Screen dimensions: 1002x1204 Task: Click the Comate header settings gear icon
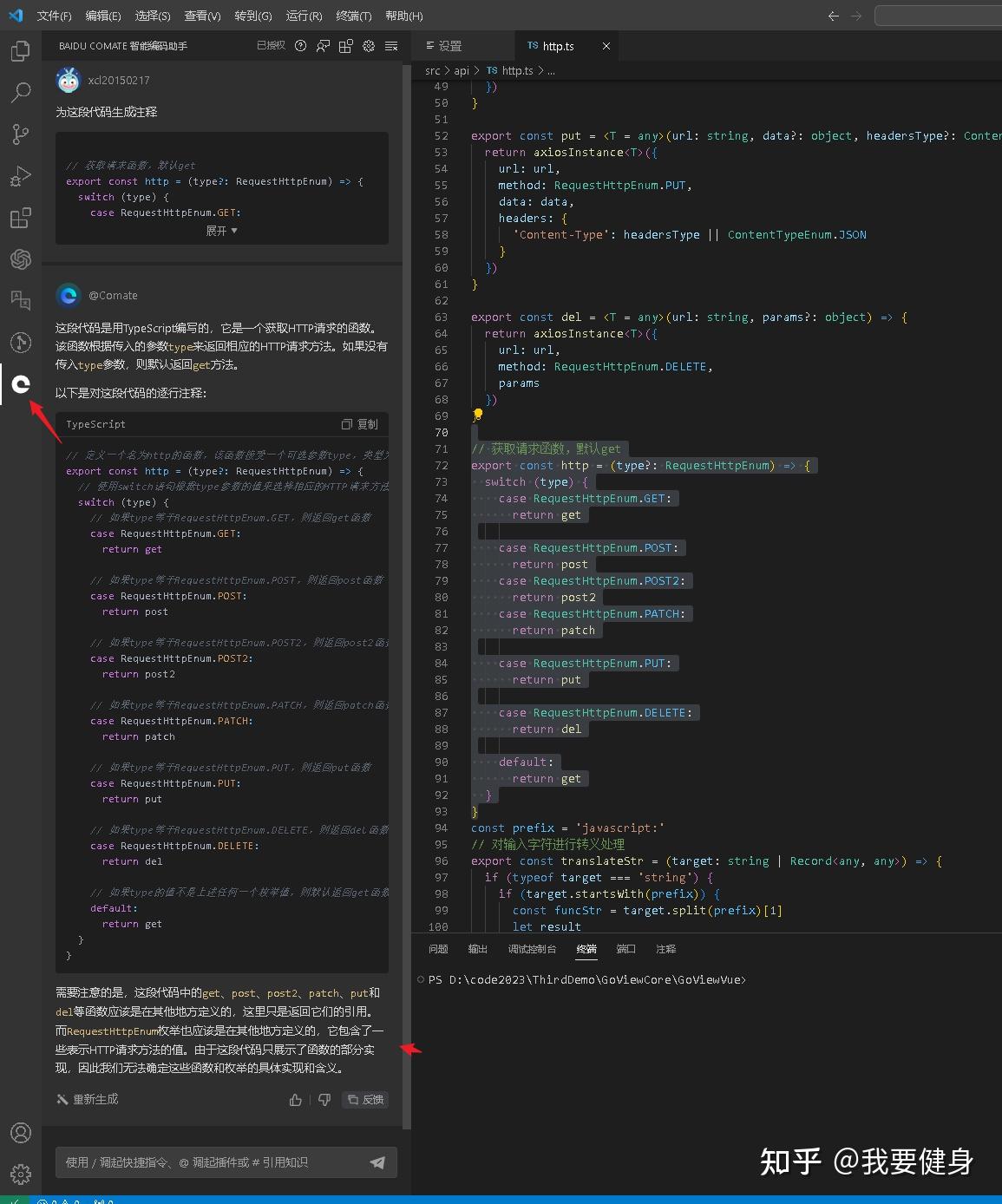pyautogui.click(x=369, y=46)
